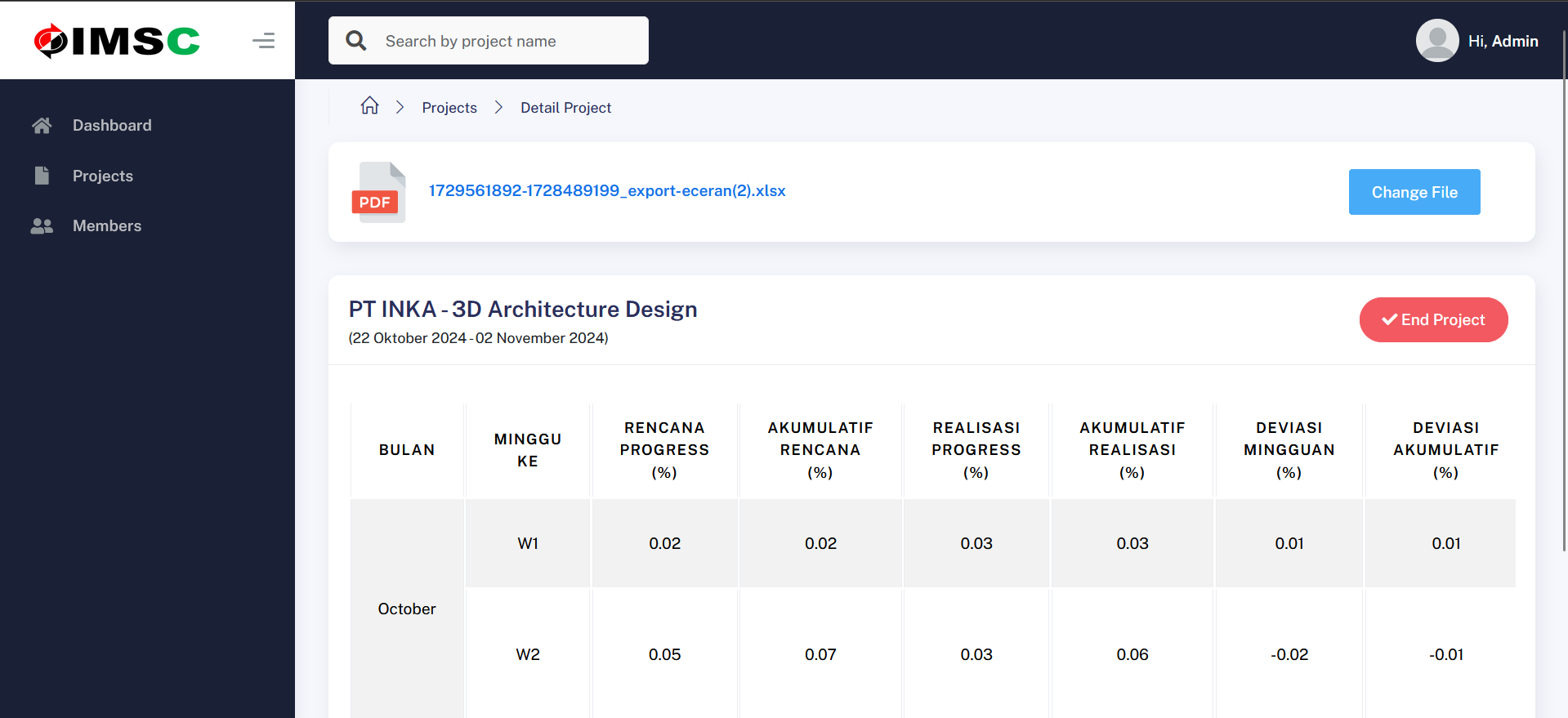Click the search magnifier icon
The height and width of the screenshot is (718, 1568).
tap(356, 41)
